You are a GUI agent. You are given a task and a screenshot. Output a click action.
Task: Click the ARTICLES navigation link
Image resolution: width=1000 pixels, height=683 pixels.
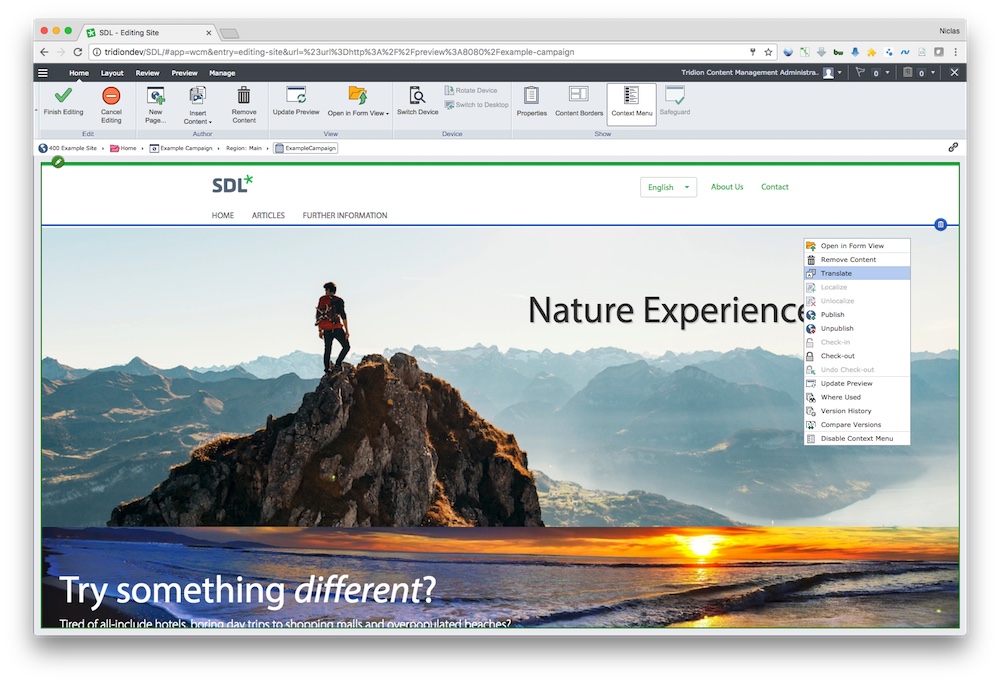pyautogui.click(x=268, y=215)
